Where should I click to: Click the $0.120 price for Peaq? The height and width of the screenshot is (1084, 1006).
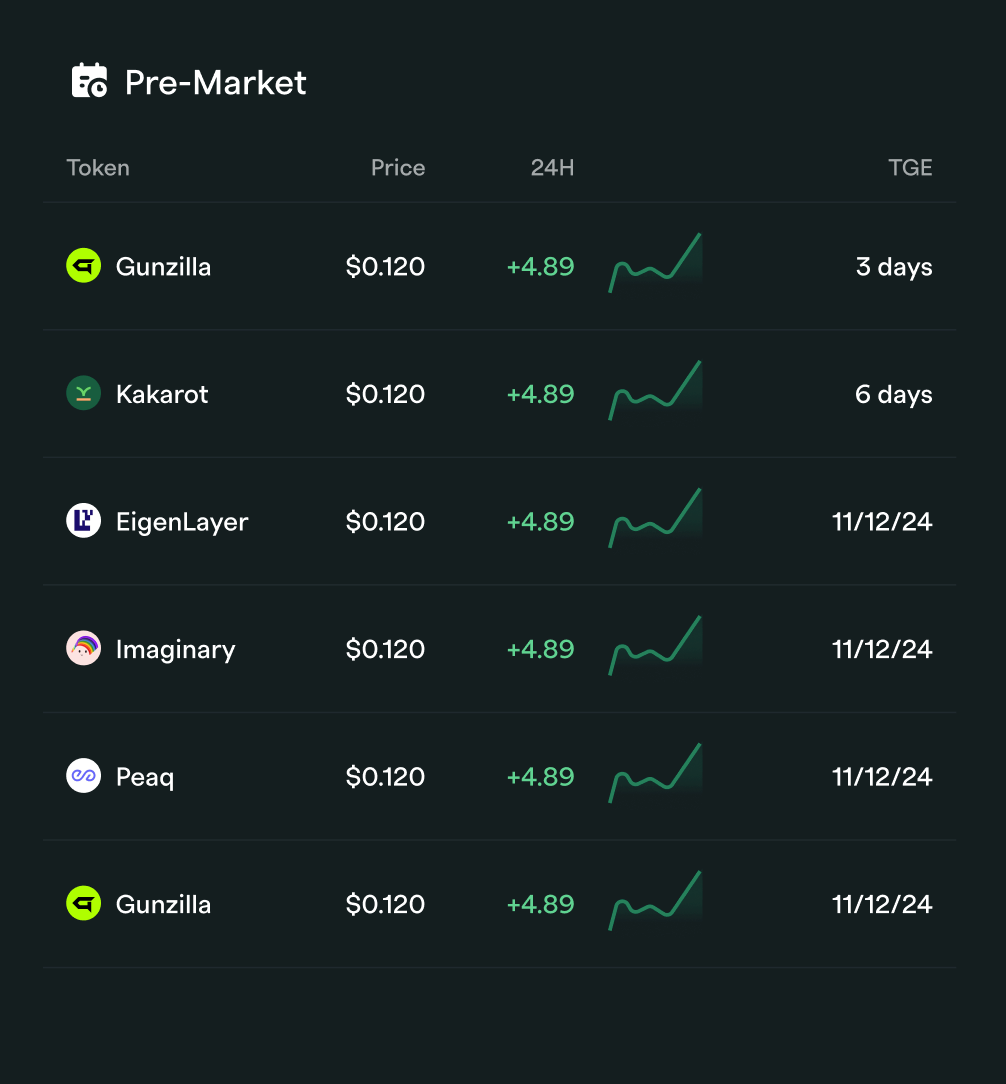385,775
